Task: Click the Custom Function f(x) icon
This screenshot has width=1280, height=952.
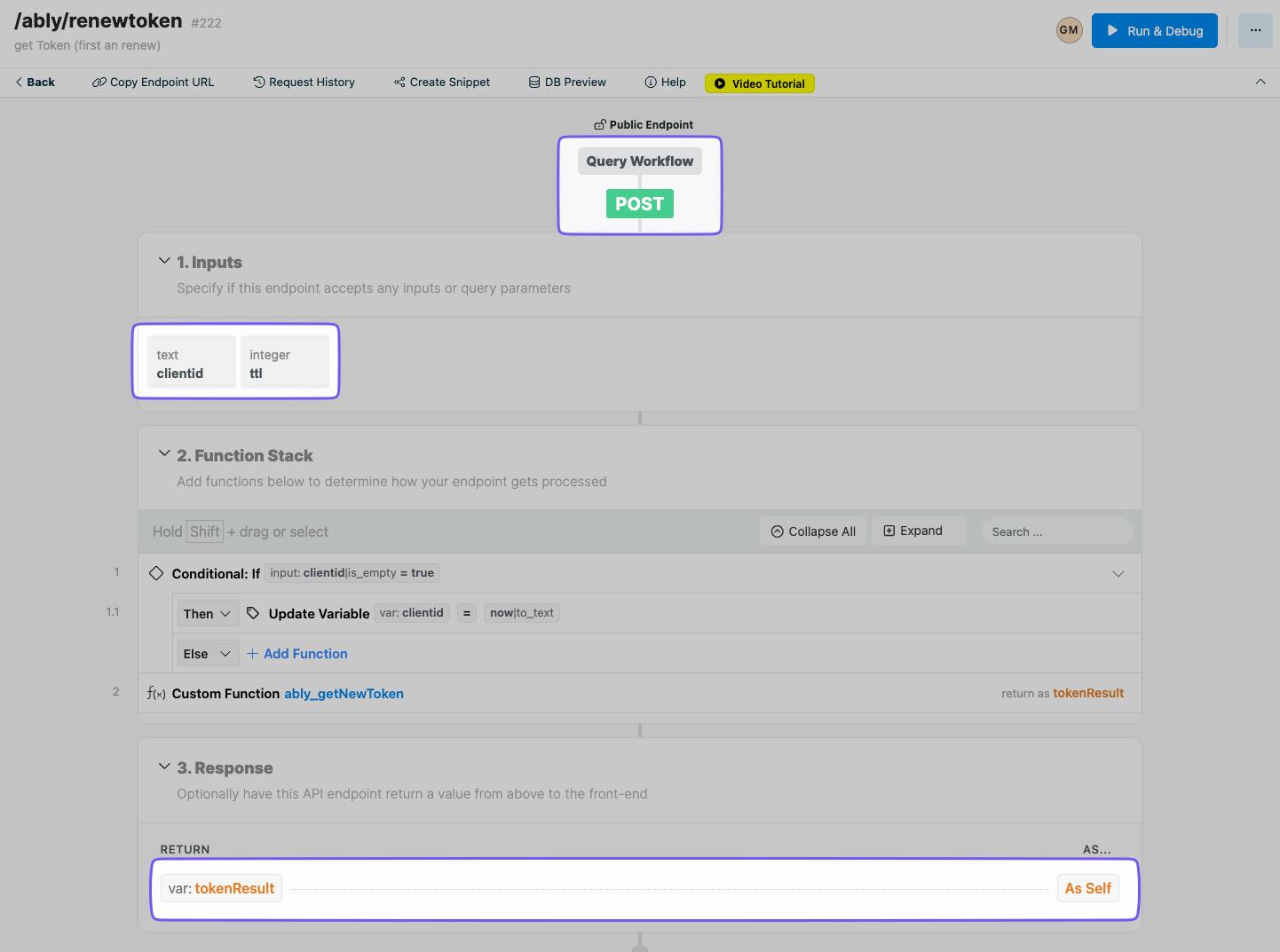Action: click(156, 694)
